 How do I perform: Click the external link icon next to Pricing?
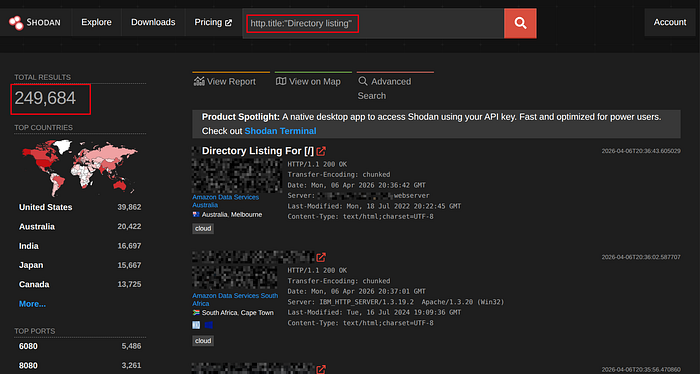228,23
